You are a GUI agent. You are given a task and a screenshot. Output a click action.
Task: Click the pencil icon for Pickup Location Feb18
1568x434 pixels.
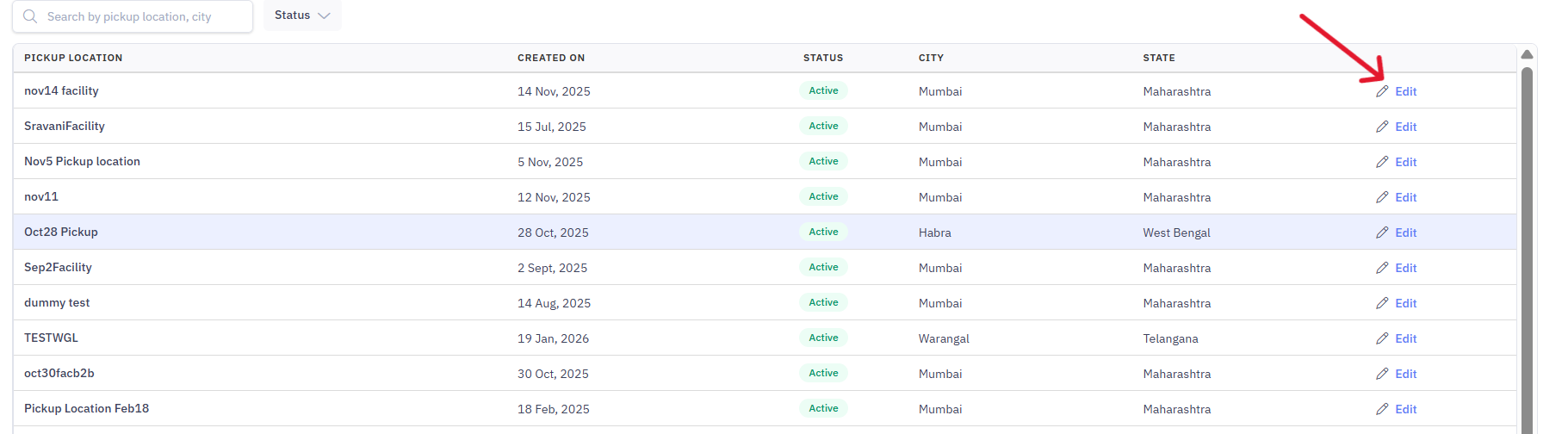(x=1382, y=409)
